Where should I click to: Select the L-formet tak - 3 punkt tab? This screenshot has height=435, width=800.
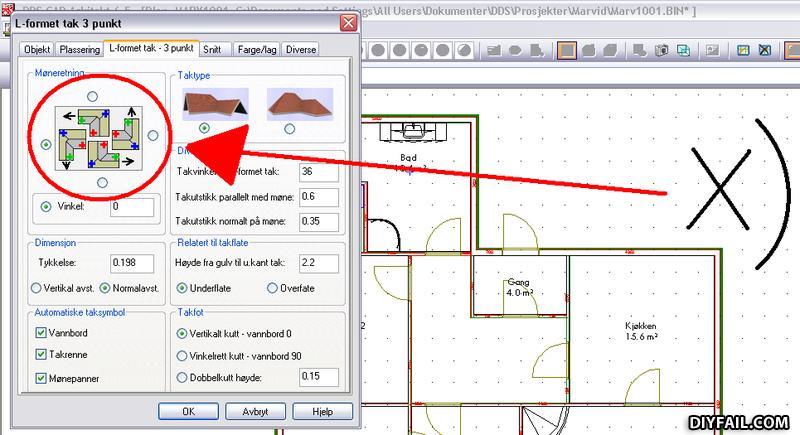tap(152, 48)
